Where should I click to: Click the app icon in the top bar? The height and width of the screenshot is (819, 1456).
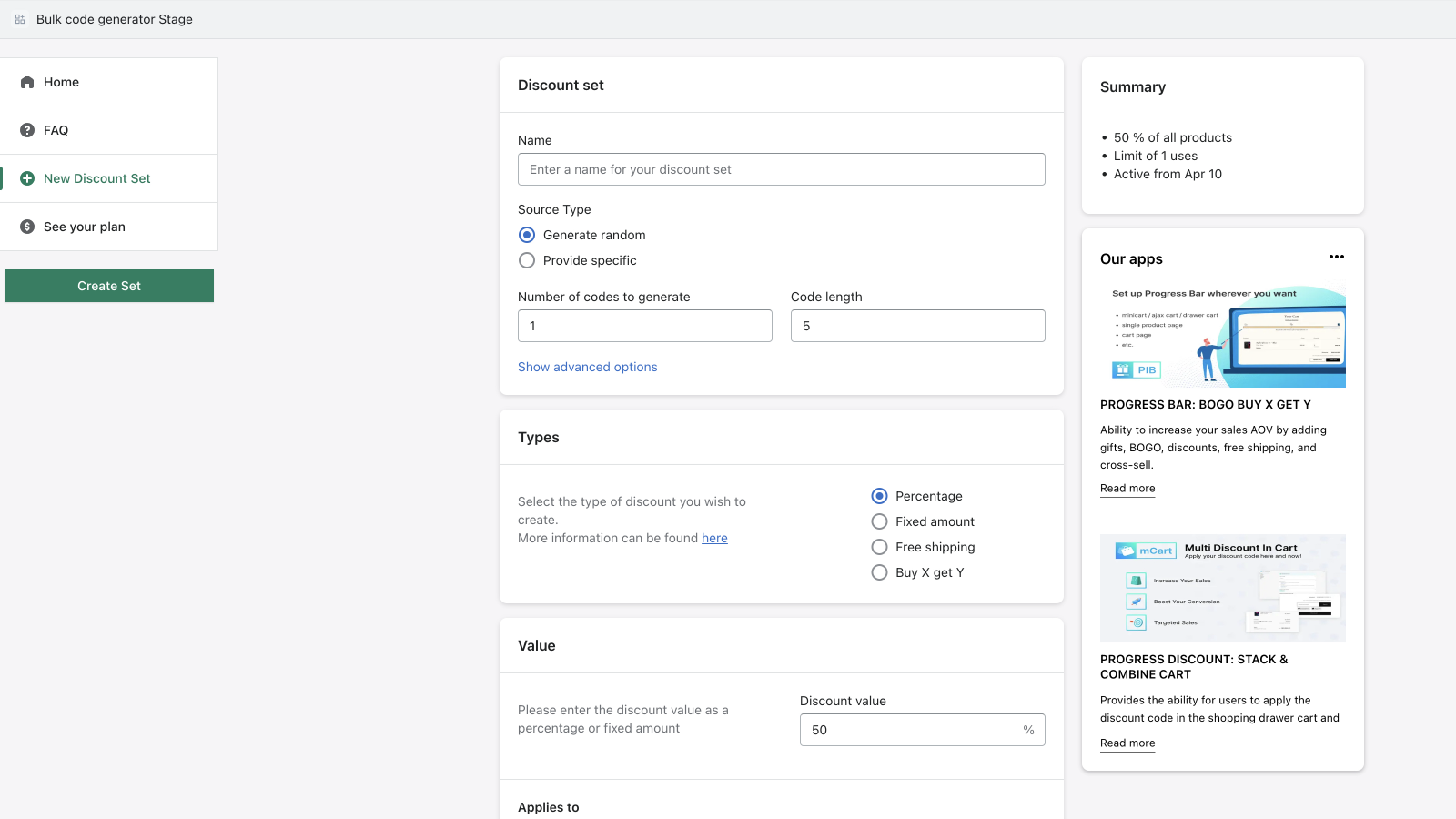(x=20, y=19)
